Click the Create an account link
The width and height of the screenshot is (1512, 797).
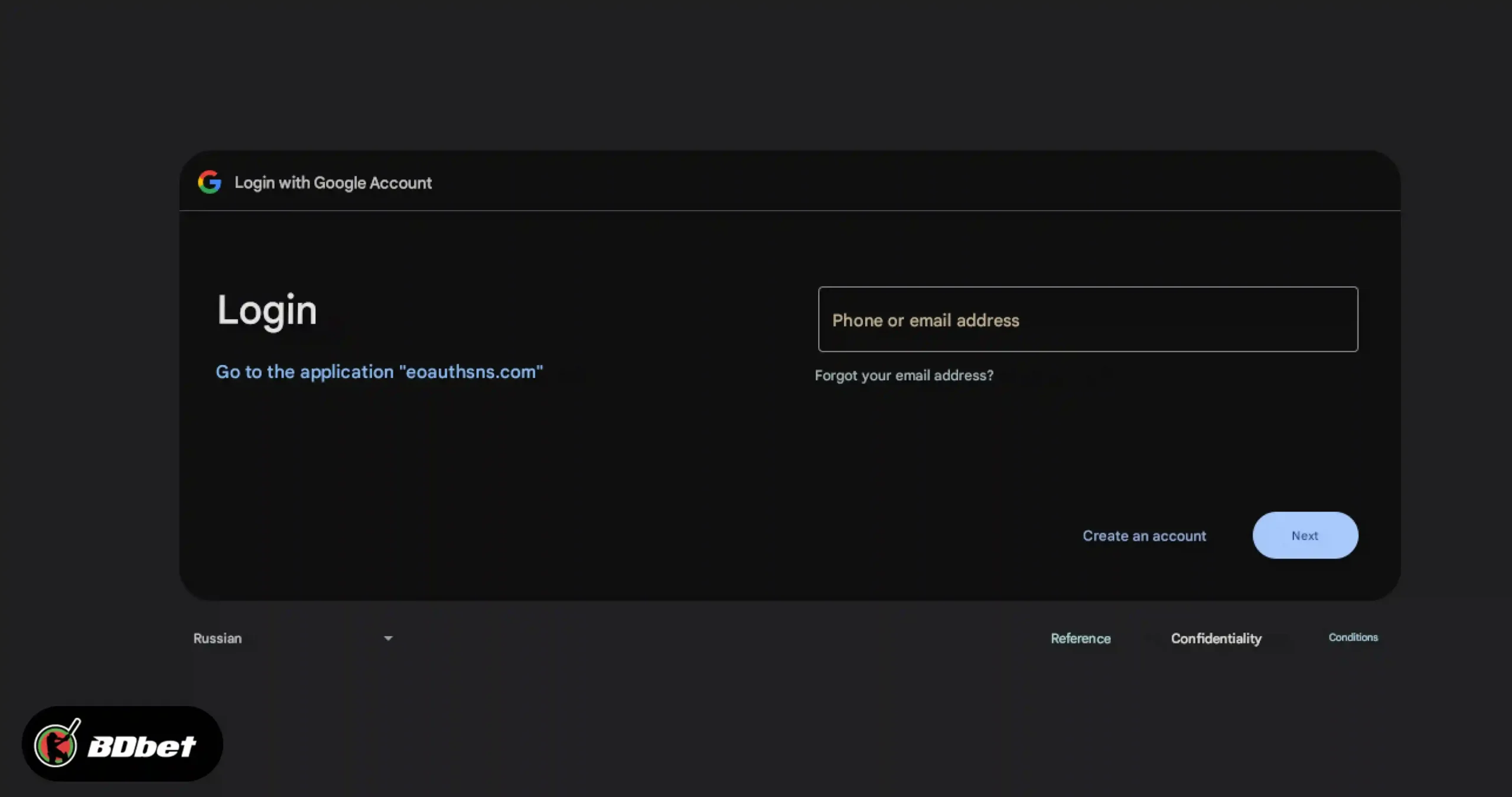(x=1144, y=536)
